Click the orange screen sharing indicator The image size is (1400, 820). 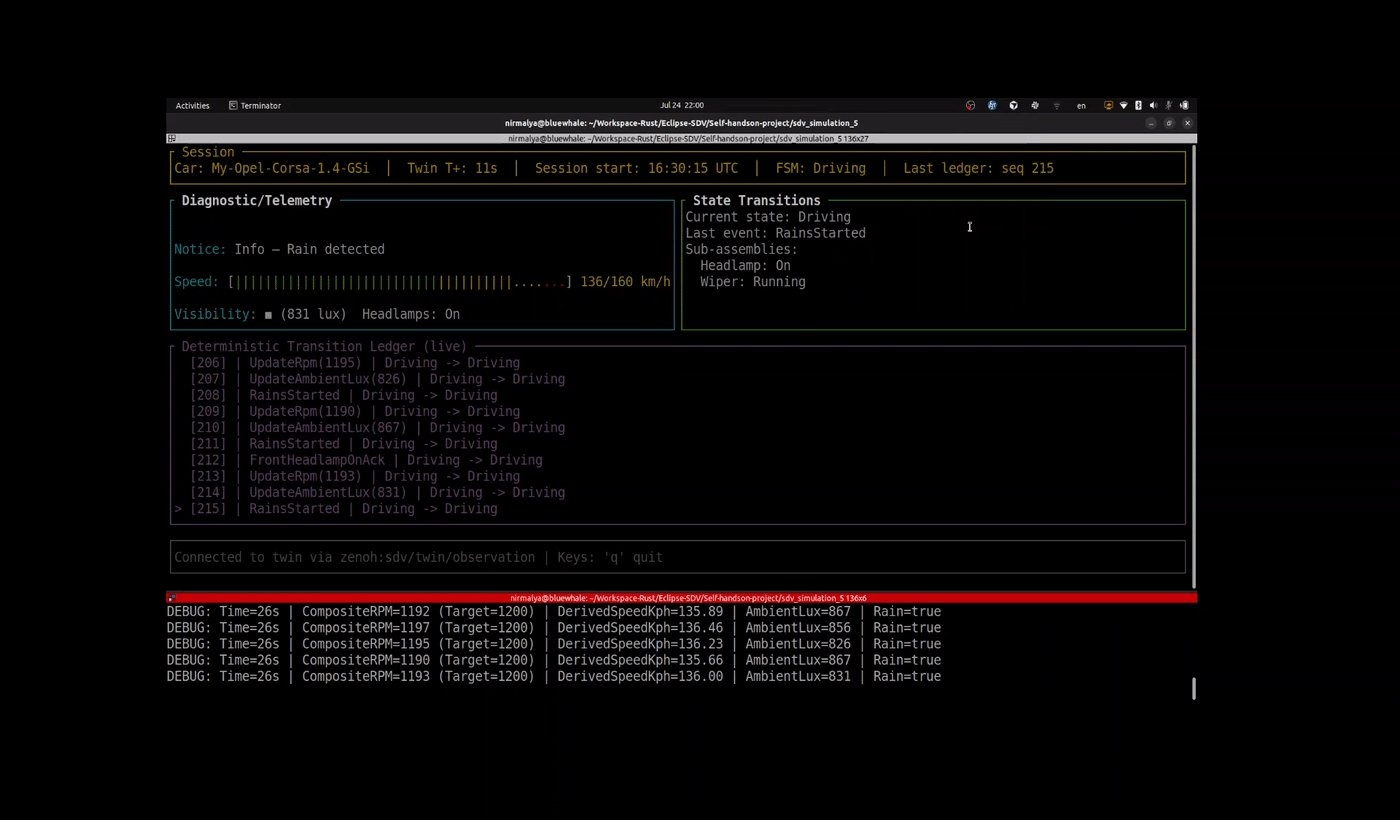(x=1108, y=105)
